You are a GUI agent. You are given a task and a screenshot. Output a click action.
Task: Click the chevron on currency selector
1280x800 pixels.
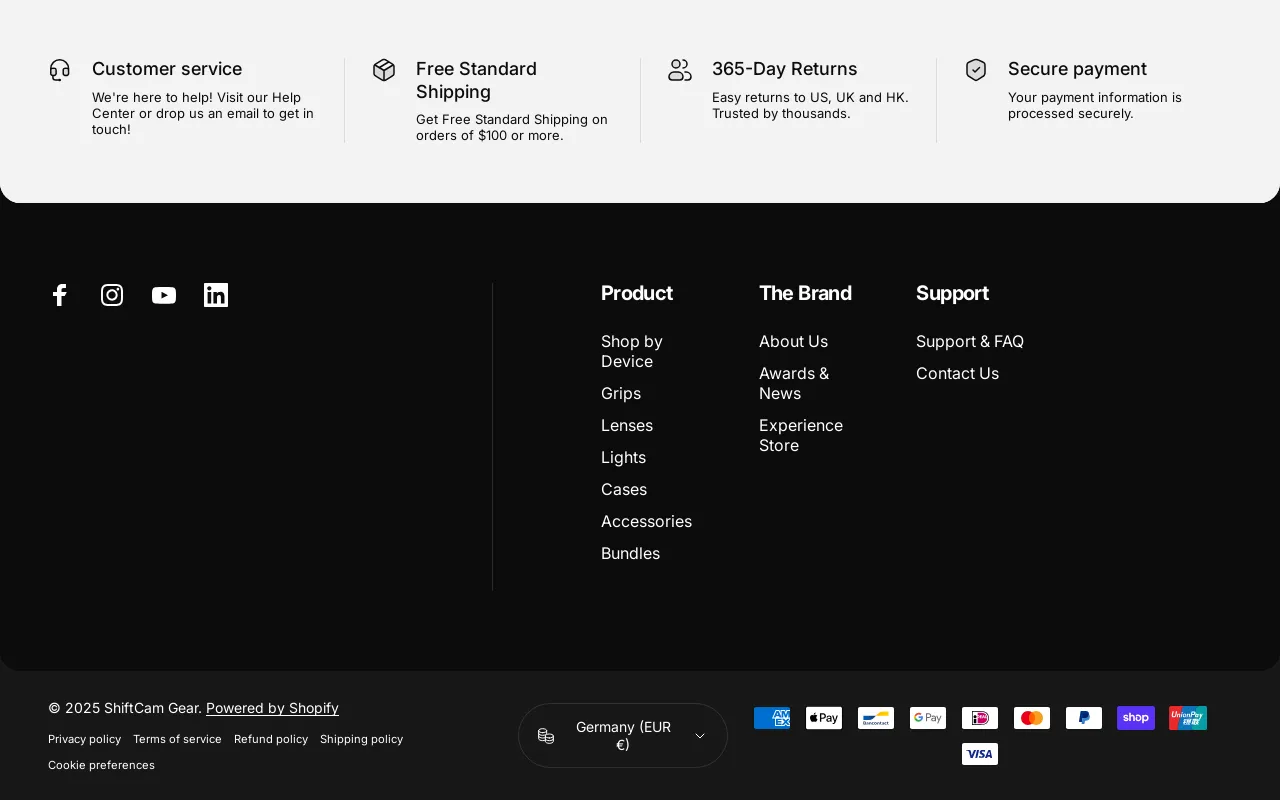[700, 736]
